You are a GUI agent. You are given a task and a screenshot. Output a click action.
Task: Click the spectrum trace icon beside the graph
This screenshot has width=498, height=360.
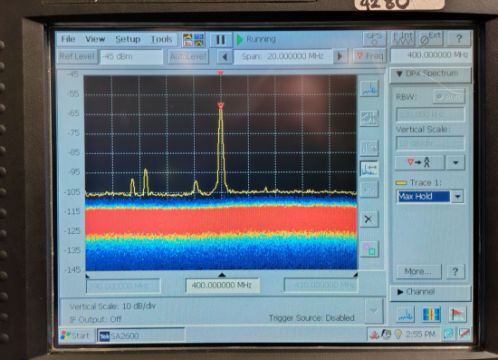[x=369, y=89]
